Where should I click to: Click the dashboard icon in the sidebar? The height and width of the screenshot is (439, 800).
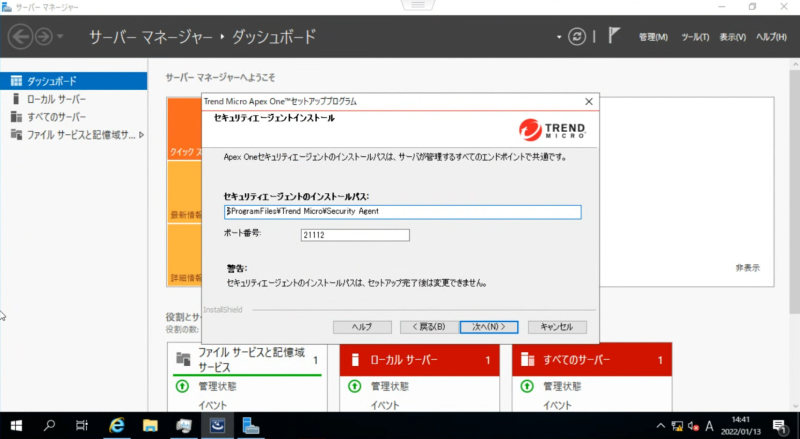tap(16, 81)
